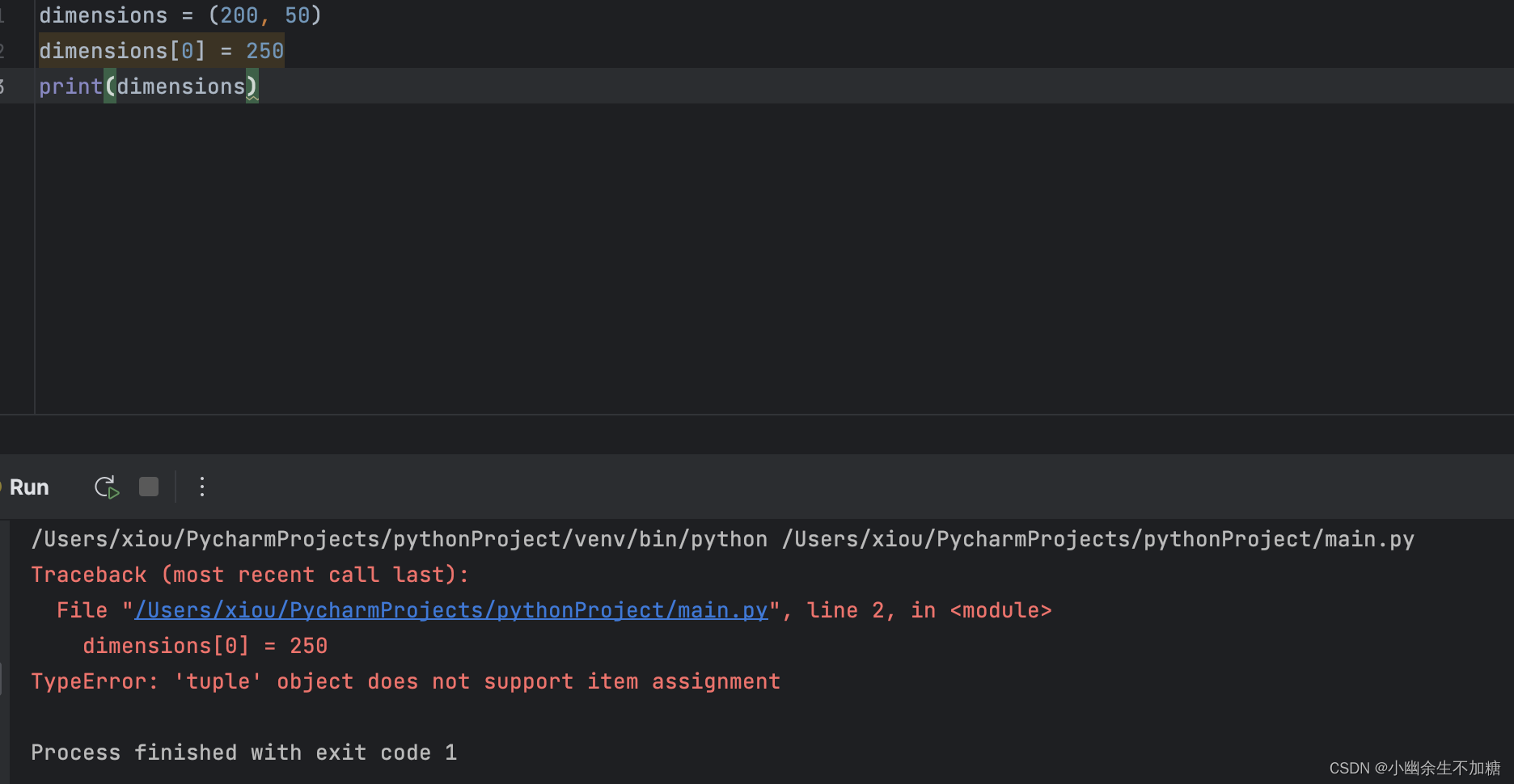Click 'Traceback (most recent call last):' line
The width and height of the screenshot is (1514, 784).
[250, 575]
